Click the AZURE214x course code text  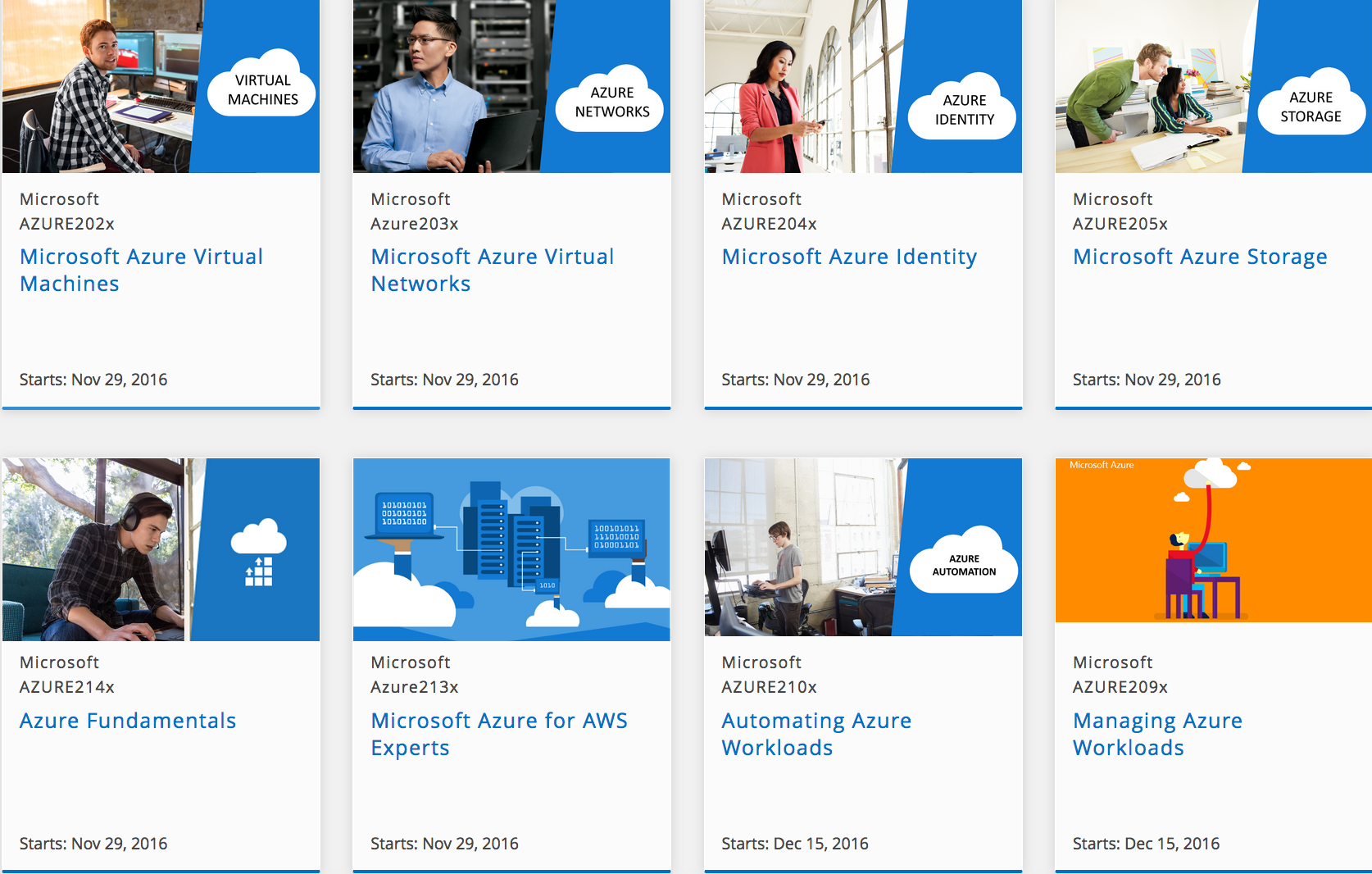(67, 687)
